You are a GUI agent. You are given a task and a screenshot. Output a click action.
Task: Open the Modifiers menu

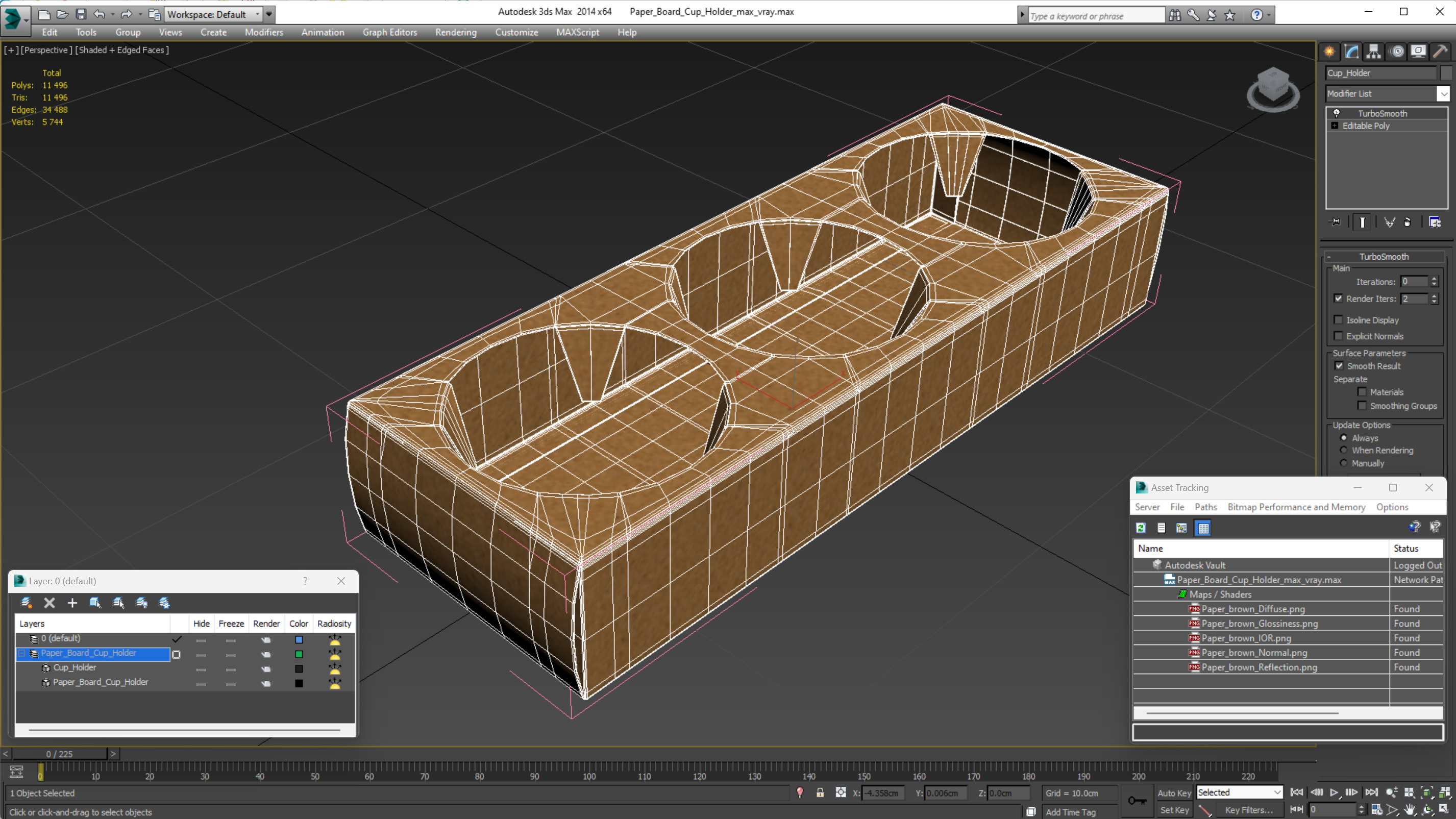coord(263,32)
